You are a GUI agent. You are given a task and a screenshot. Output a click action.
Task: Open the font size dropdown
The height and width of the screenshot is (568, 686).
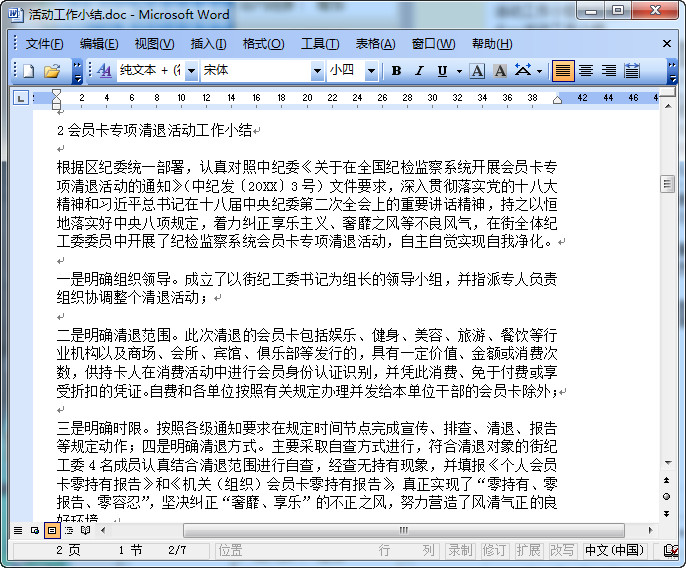371,71
